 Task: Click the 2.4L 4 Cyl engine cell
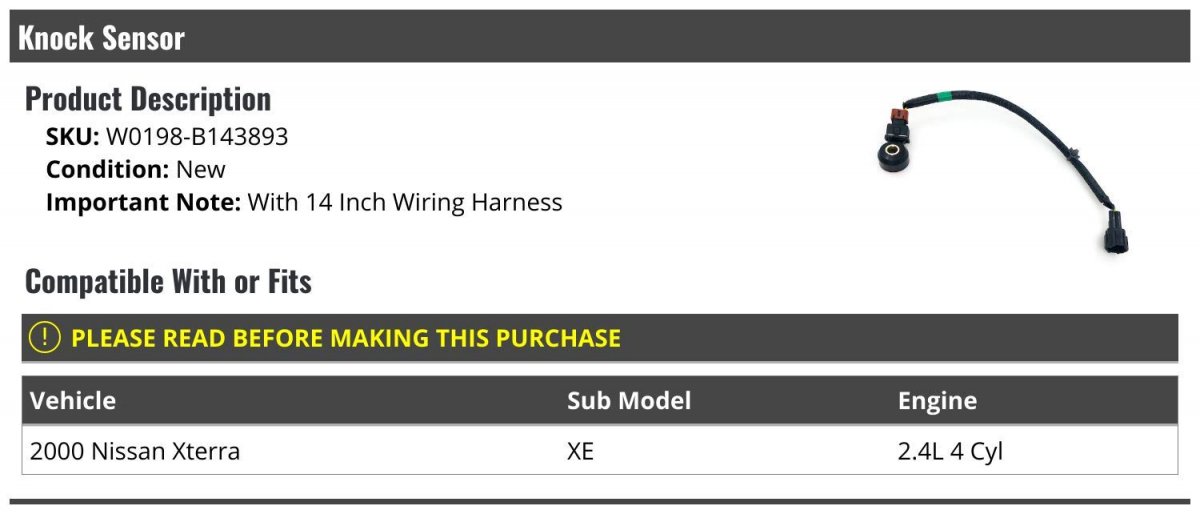click(x=950, y=452)
